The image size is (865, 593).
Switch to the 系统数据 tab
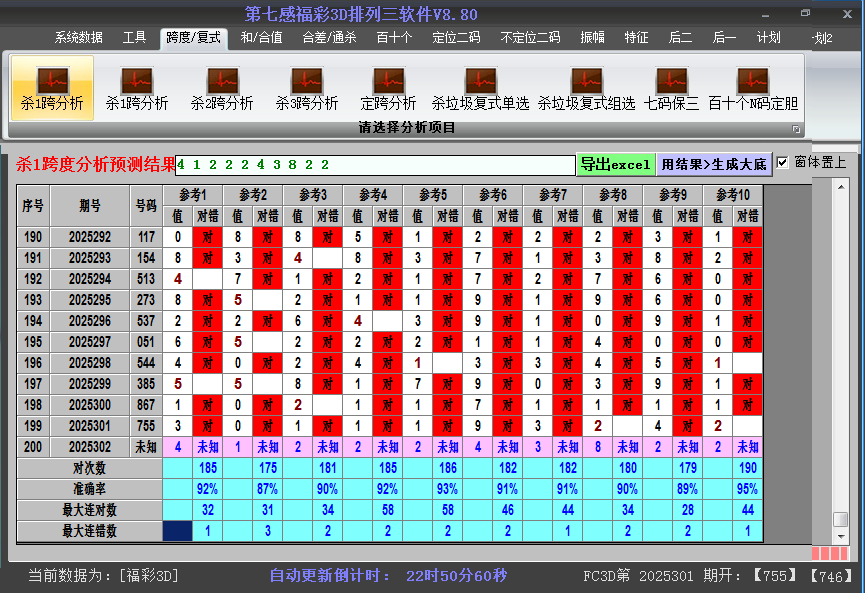pos(78,38)
